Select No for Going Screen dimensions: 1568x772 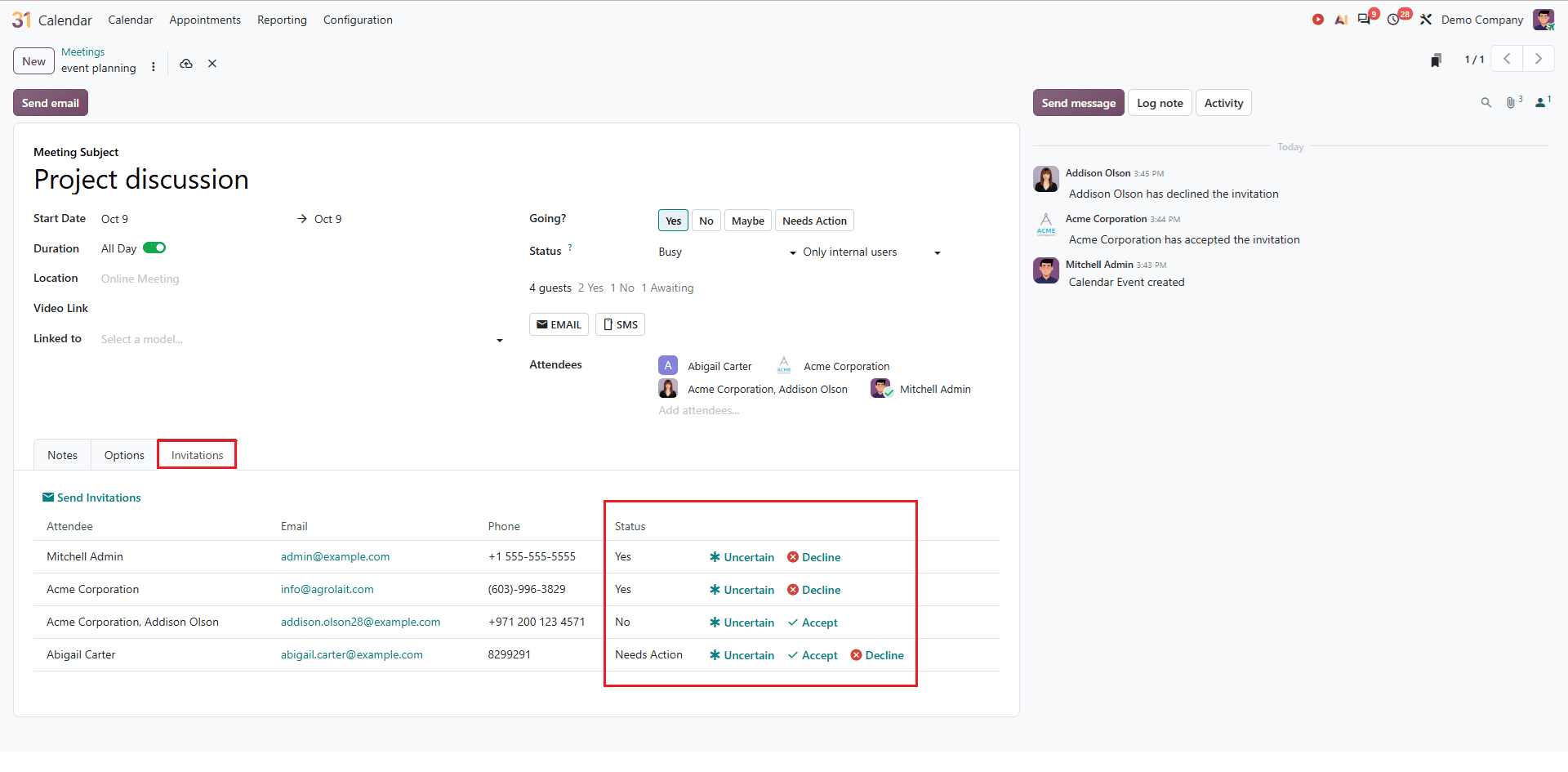[706, 221]
